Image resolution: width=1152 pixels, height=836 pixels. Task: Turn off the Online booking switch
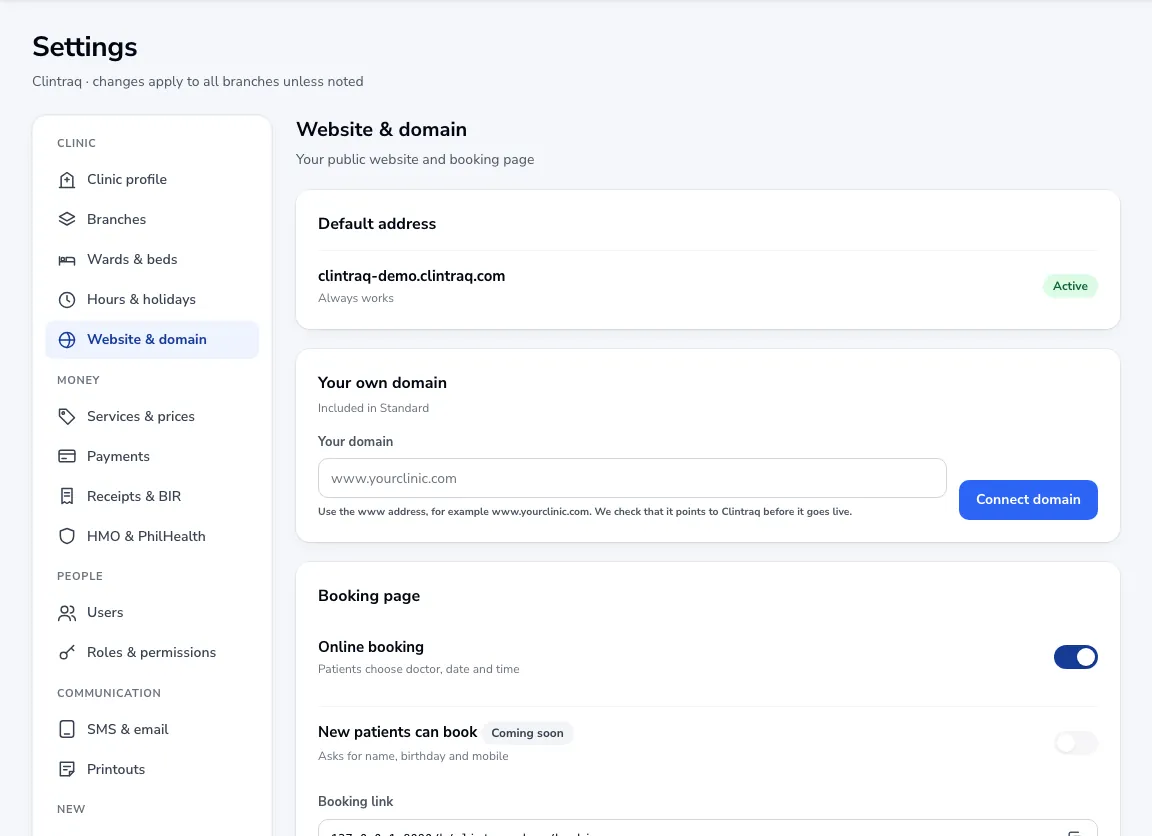pos(1076,657)
